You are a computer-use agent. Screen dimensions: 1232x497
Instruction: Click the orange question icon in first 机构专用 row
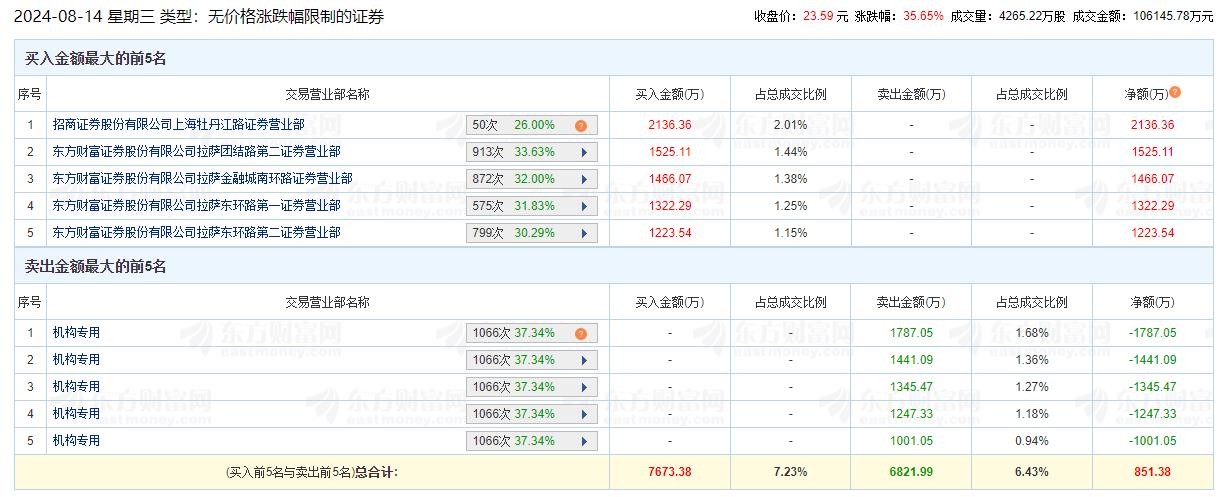coord(580,334)
